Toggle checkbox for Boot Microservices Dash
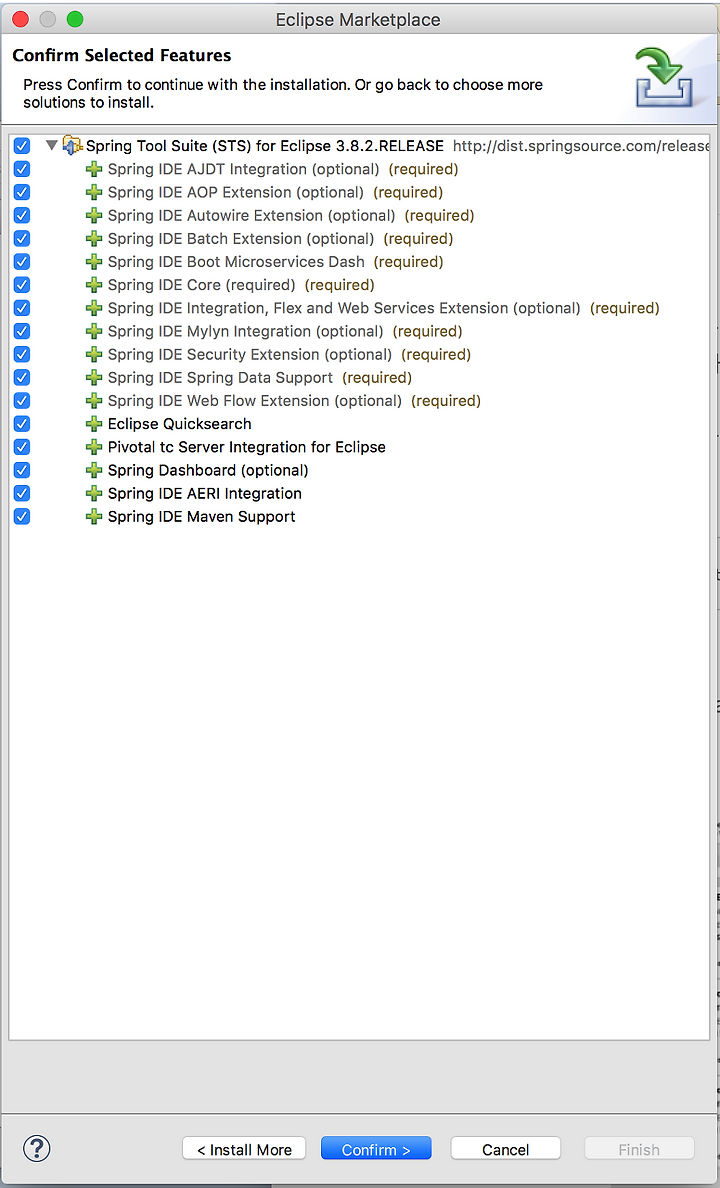 pos(22,261)
